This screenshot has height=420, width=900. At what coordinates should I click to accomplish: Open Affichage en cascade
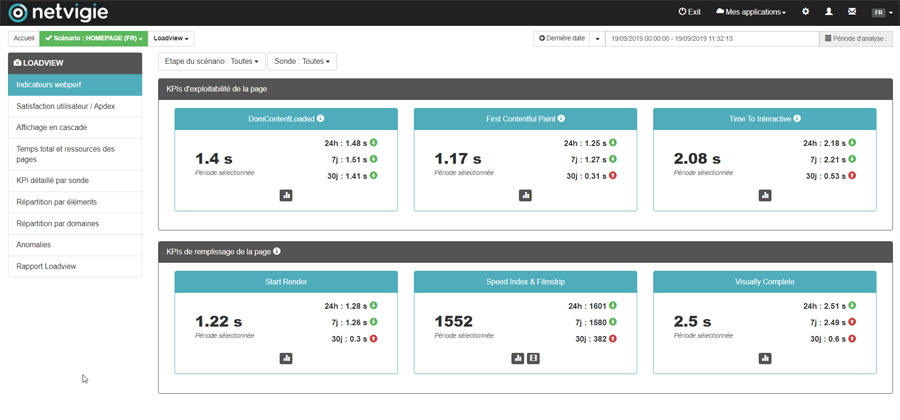(75, 127)
